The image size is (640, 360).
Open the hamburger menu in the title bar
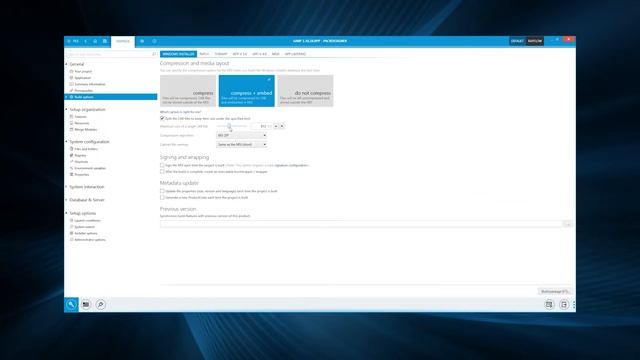click(69, 41)
